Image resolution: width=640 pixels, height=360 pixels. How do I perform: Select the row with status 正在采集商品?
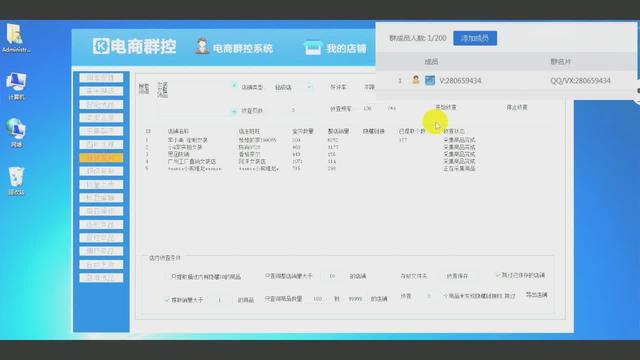(310, 169)
